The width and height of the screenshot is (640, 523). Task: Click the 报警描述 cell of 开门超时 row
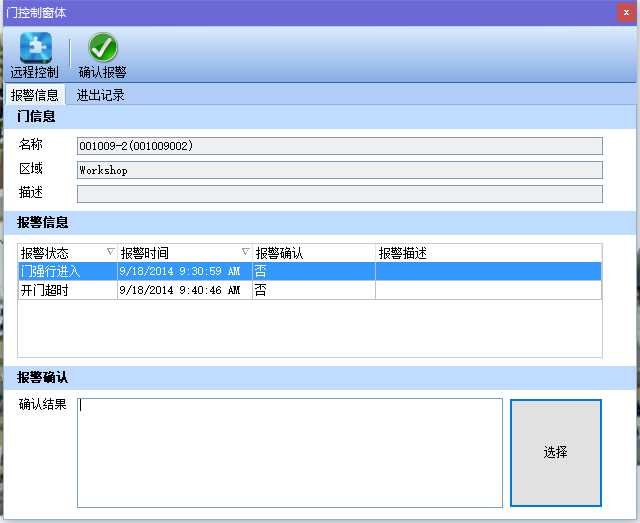[487, 290]
